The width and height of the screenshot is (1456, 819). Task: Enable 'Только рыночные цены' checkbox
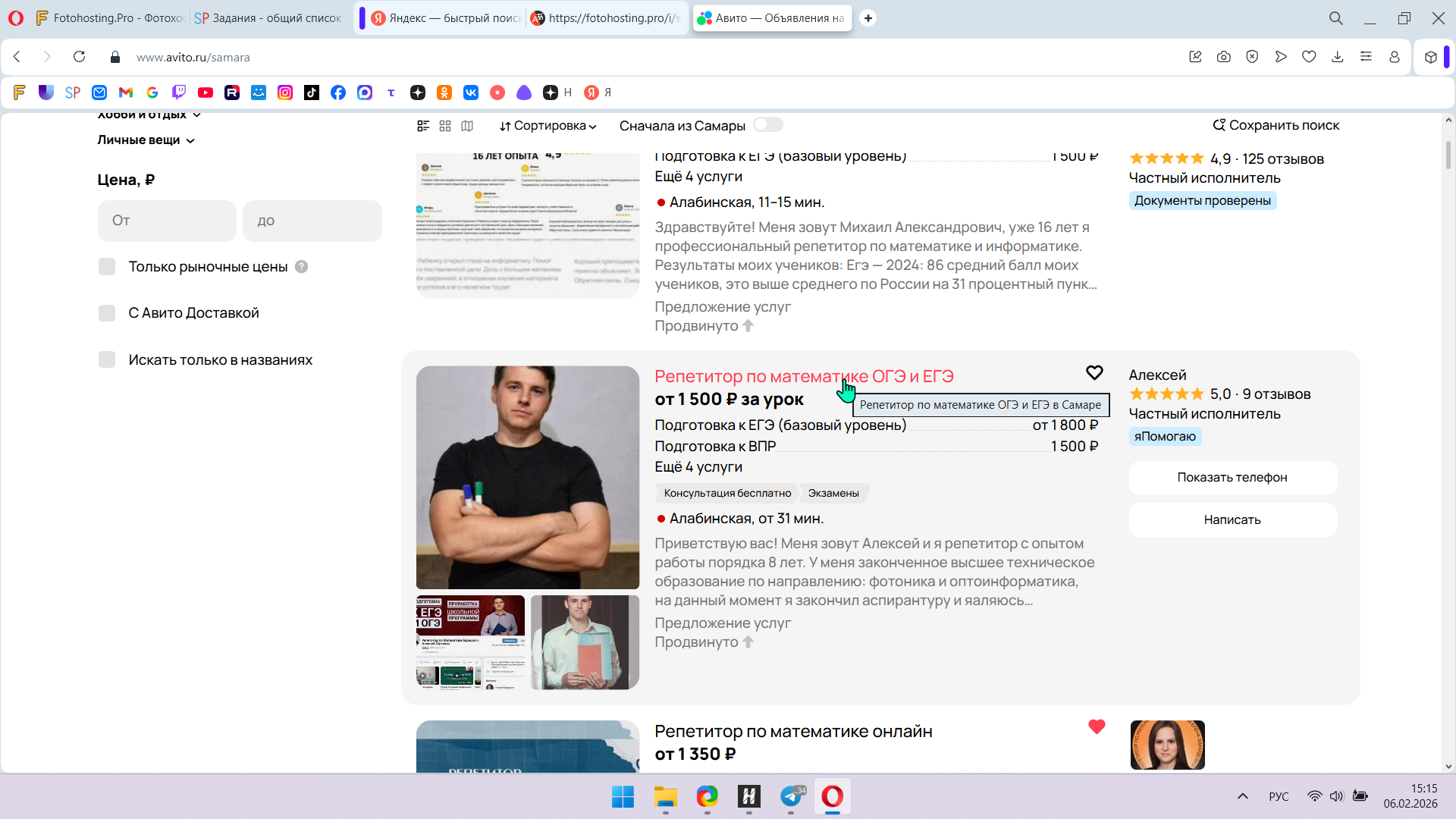pos(107,267)
